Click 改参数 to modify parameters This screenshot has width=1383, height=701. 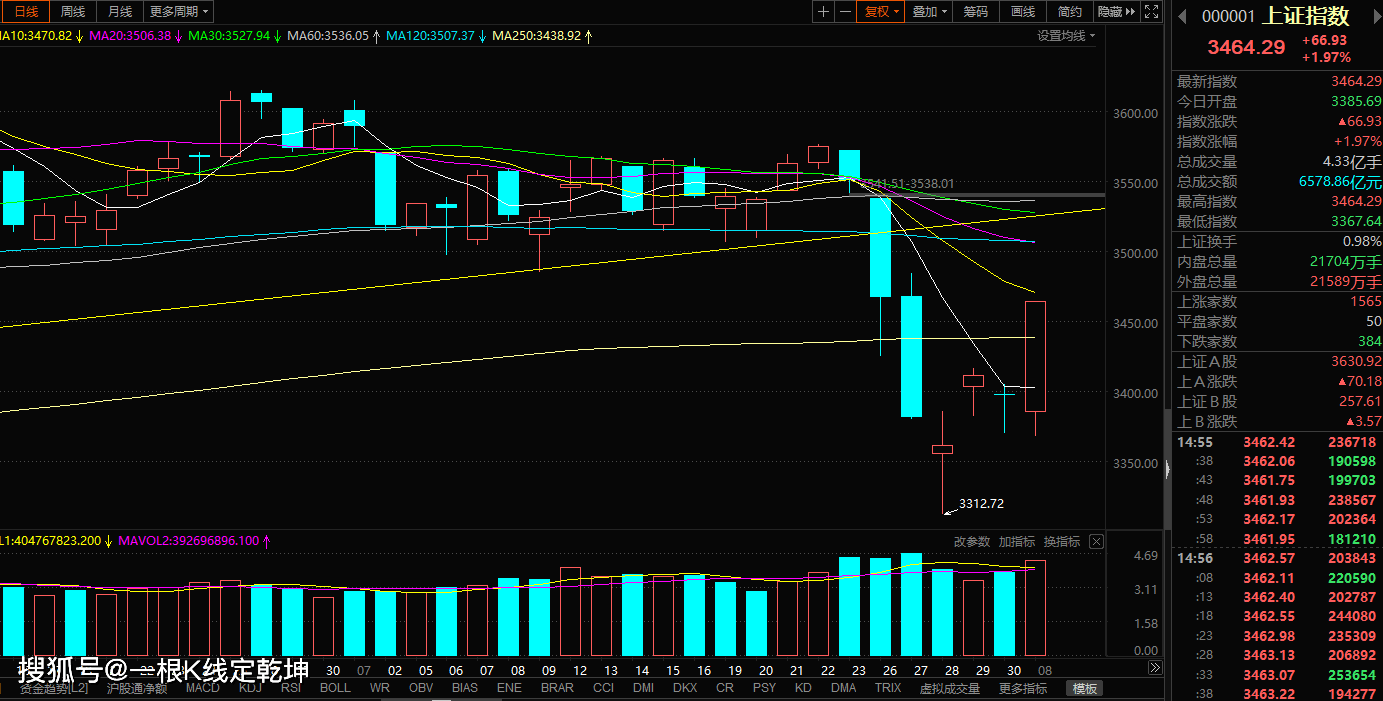pos(971,541)
